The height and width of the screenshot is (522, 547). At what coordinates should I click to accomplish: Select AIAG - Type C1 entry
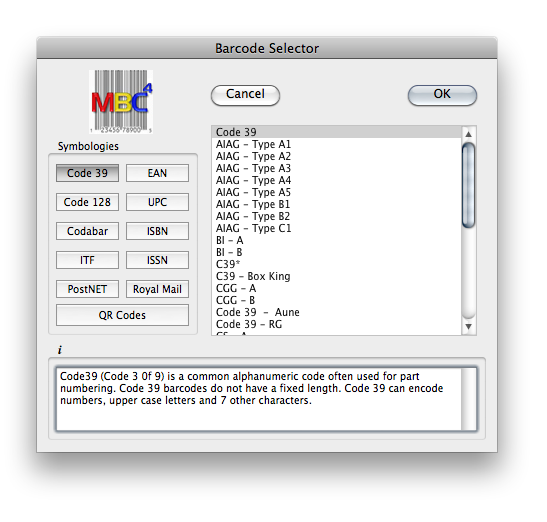pyautogui.click(x=336, y=228)
